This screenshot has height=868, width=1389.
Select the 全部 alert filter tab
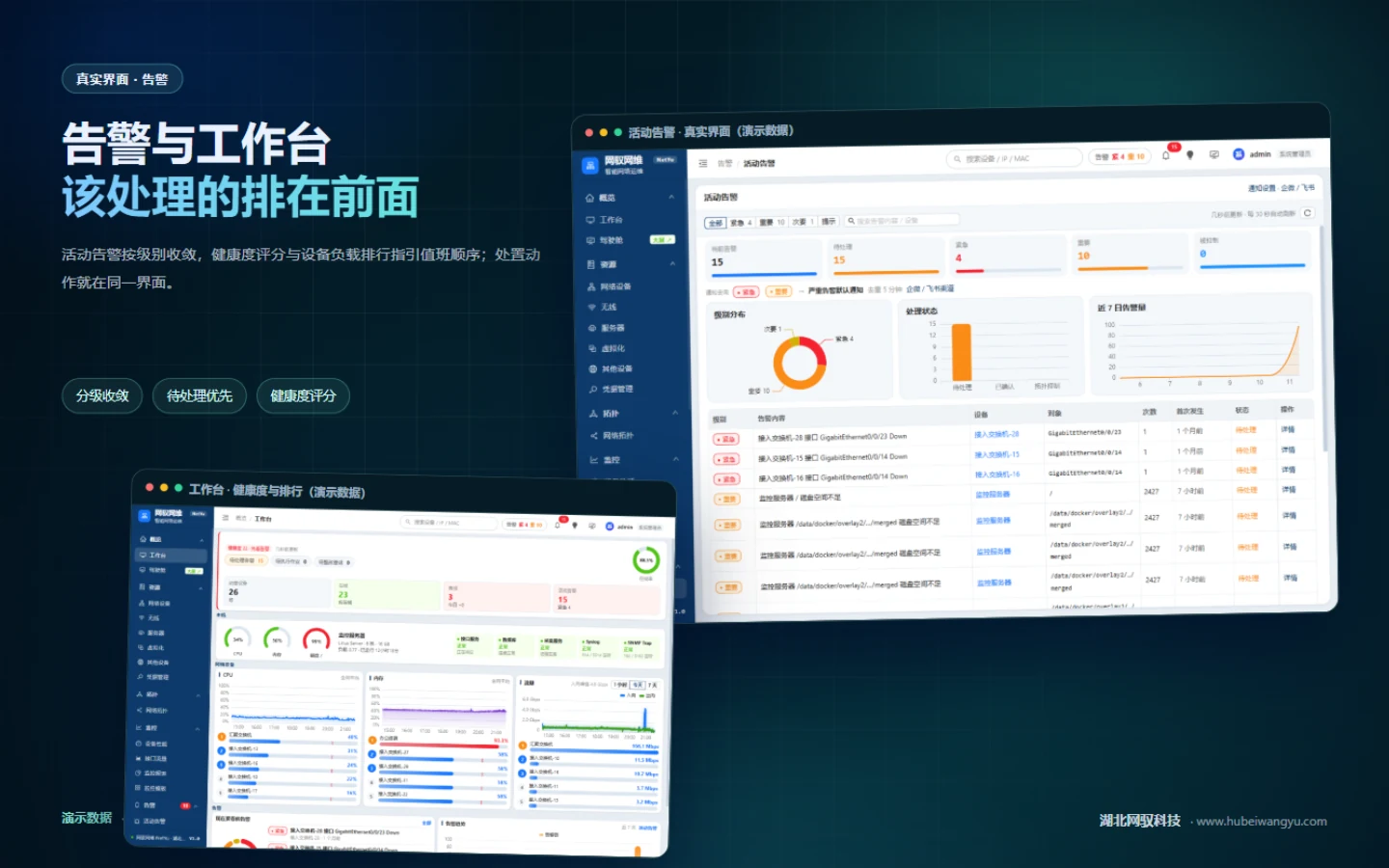(715, 223)
